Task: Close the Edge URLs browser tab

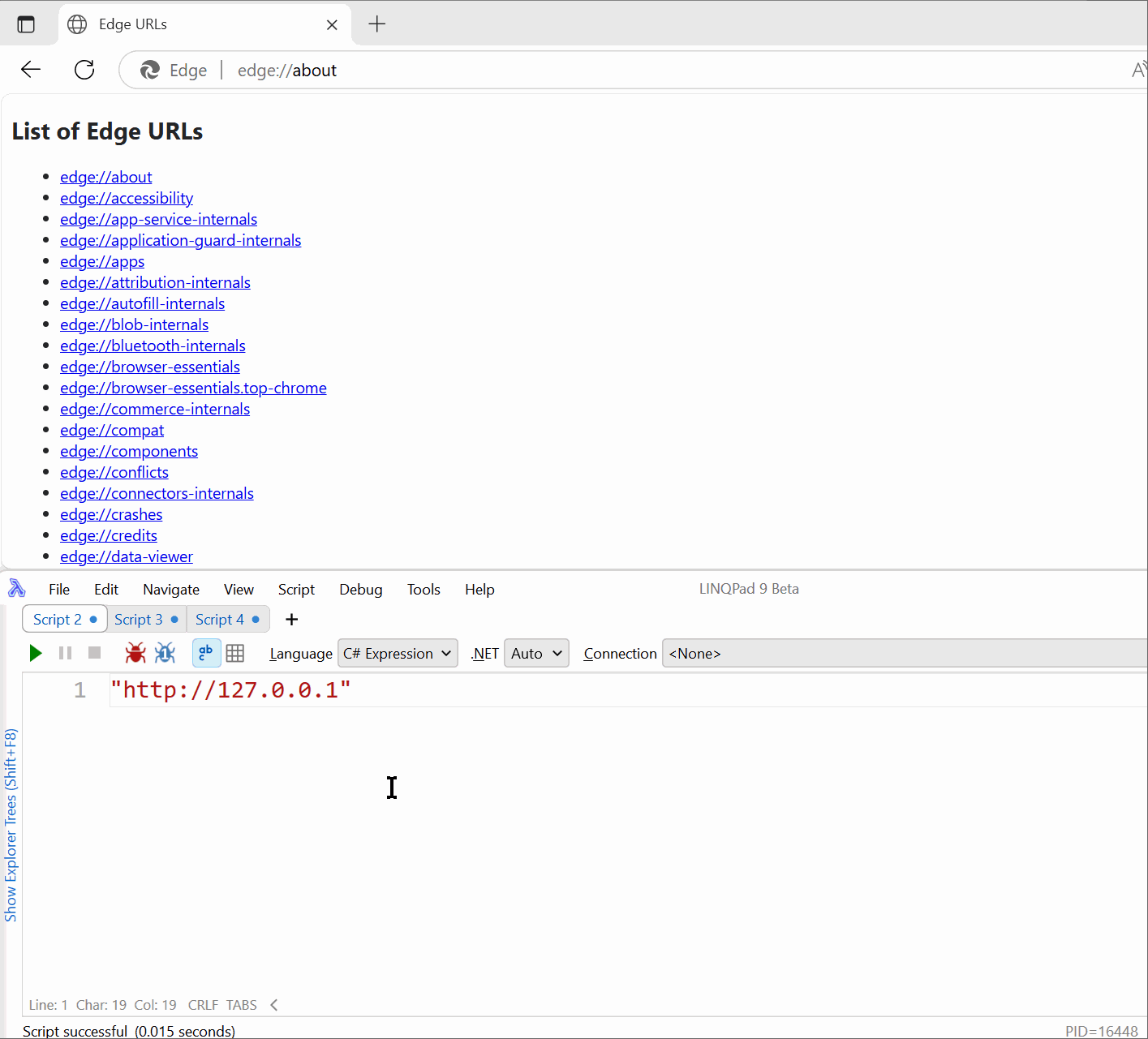Action: pos(332,25)
